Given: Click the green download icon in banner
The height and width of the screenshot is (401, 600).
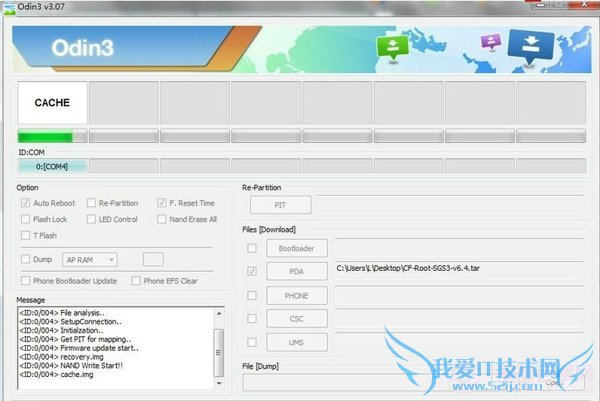Looking at the screenshot, I should click(x=392, y=47).
